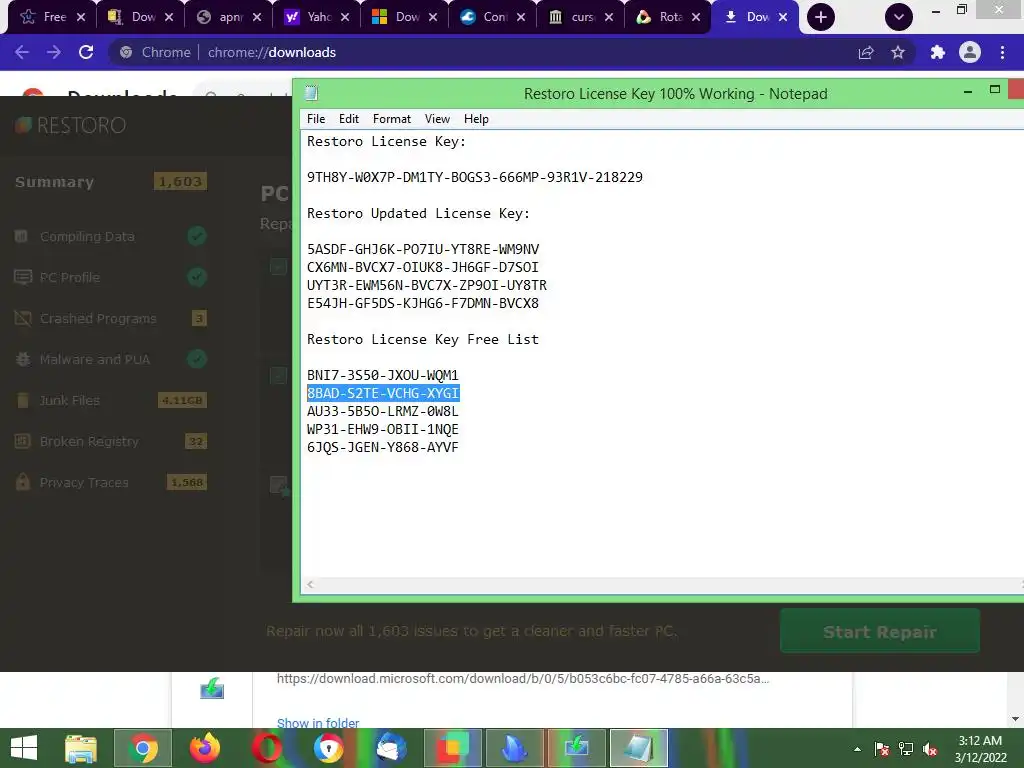Close the 'Rota' tab
Screen dimensions: 1024x768
coord(696,17)
